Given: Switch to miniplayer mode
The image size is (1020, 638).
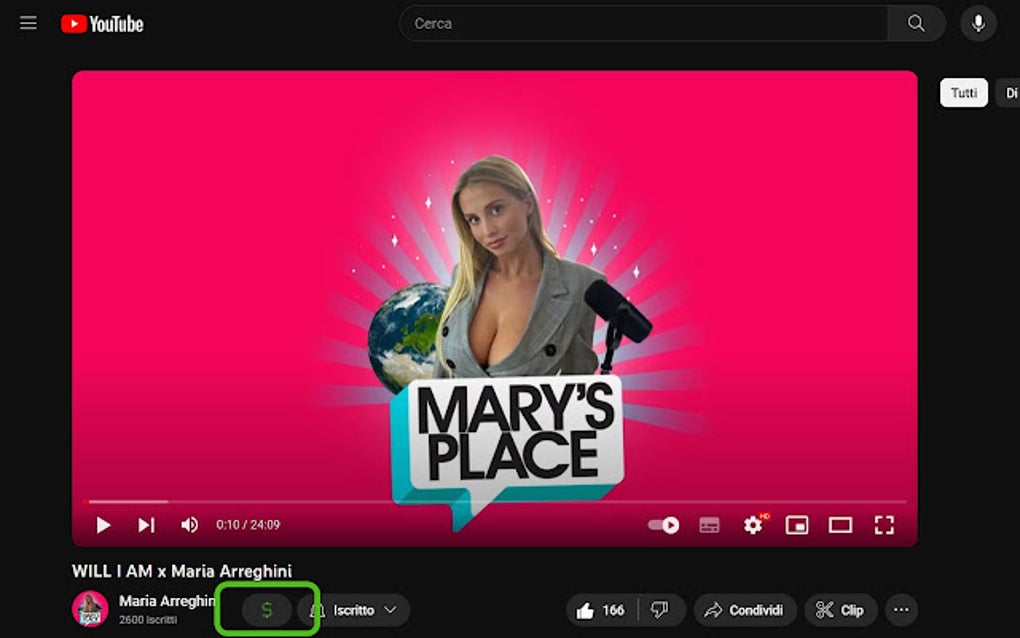Looking at the screenshot, I should tap(796, 524).
